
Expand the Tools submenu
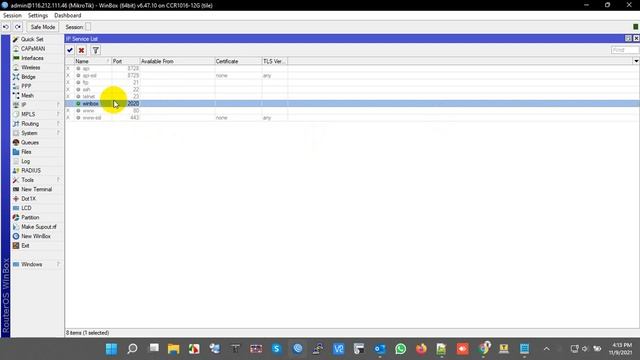click(58, 180)
